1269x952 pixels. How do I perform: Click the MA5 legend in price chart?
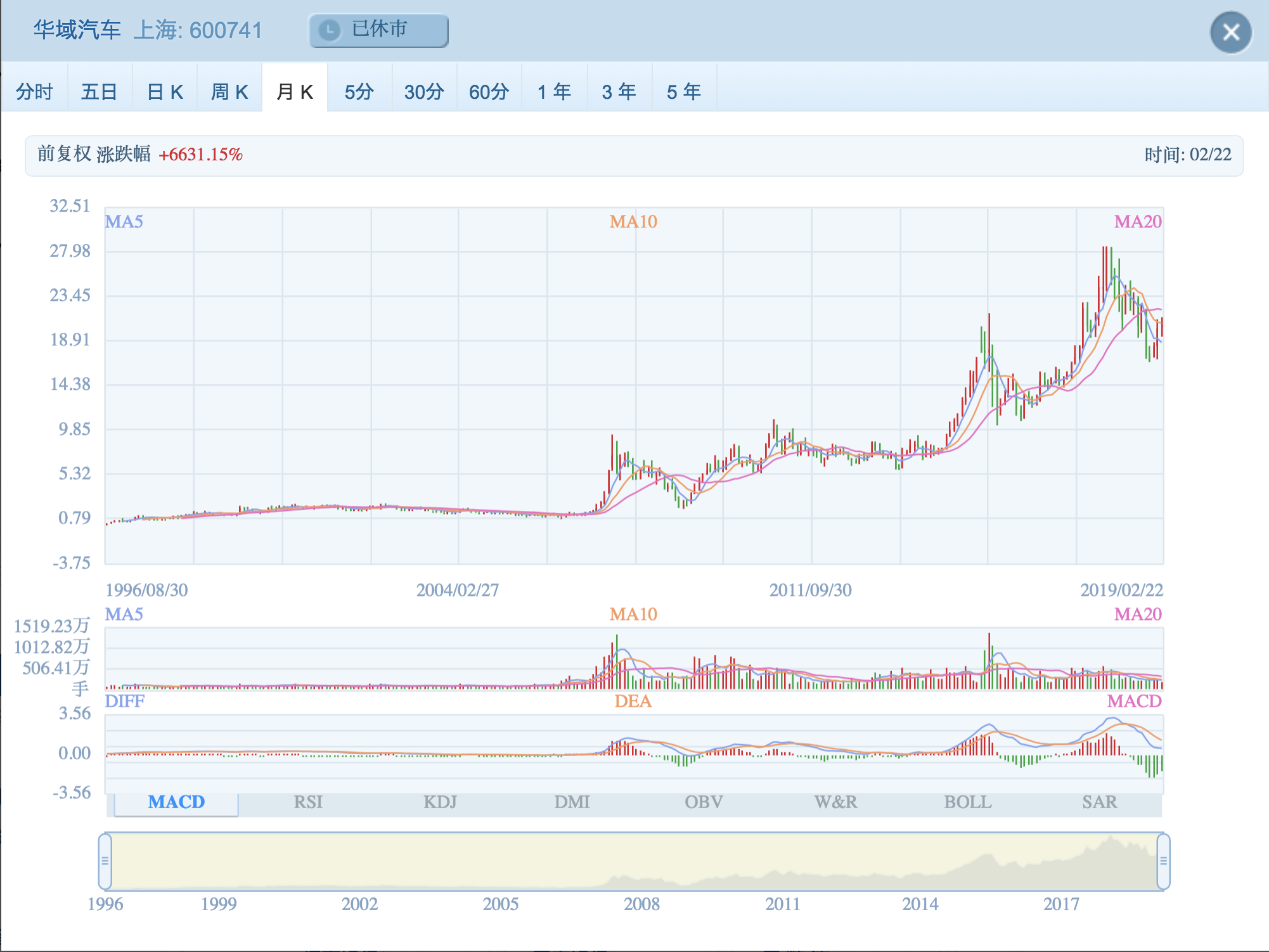pos(124,222)
